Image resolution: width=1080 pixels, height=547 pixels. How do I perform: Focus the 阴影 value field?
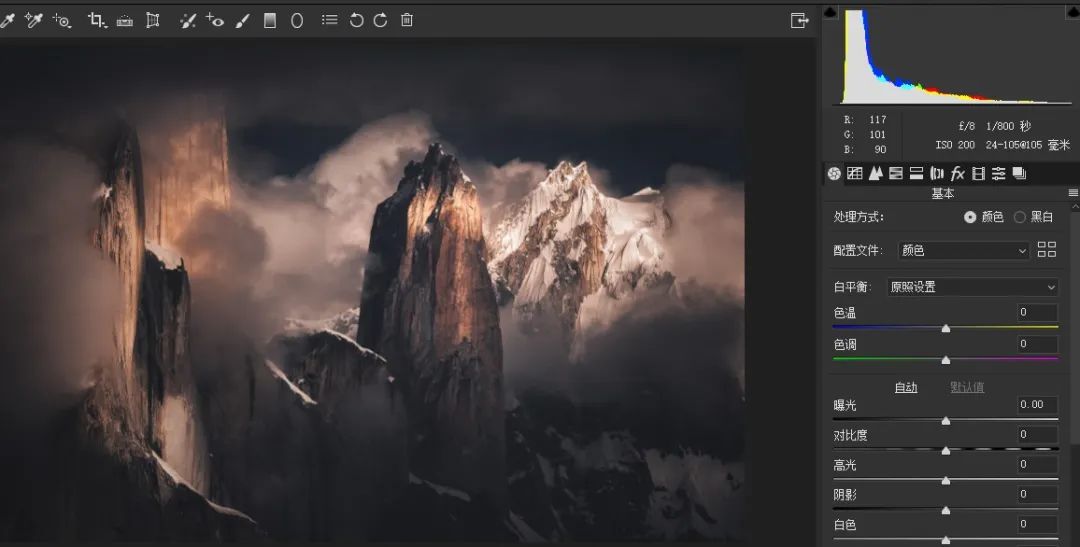(1037, 494)
